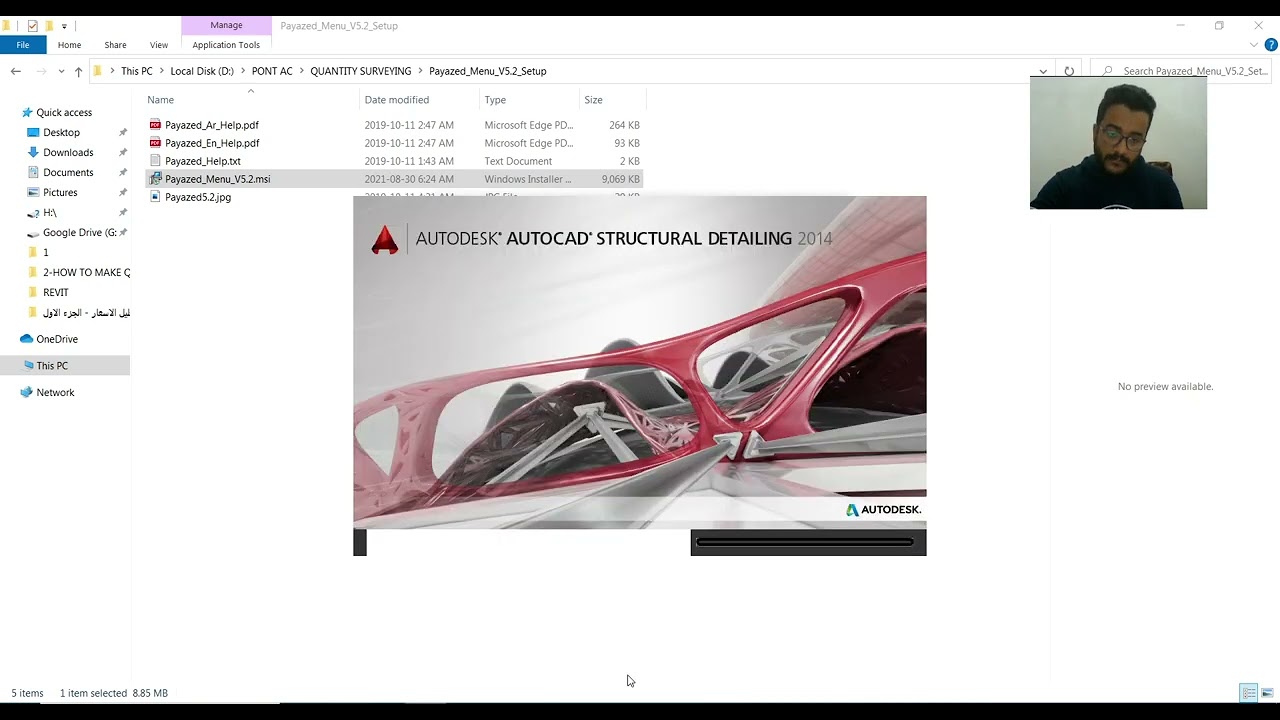The width and height of the screenshot is (1280, 720).
Task: Select Network in navigation pane
Action: coord(55,393)
